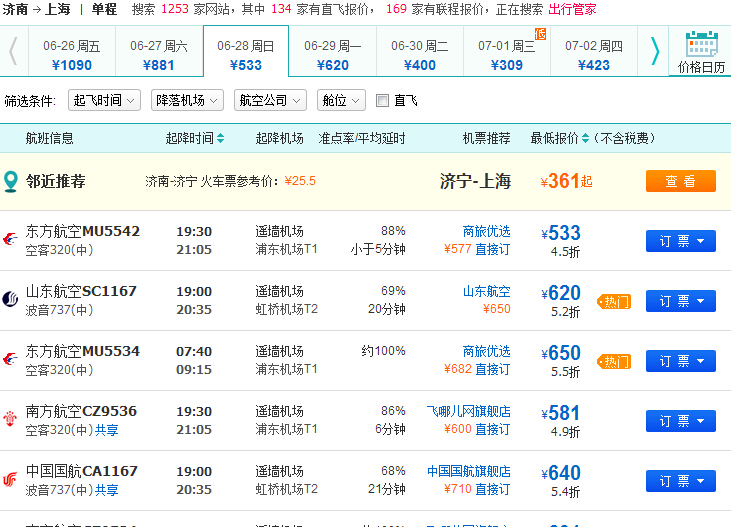Click ¥650 price under 山东航空

tap(497, 309)
